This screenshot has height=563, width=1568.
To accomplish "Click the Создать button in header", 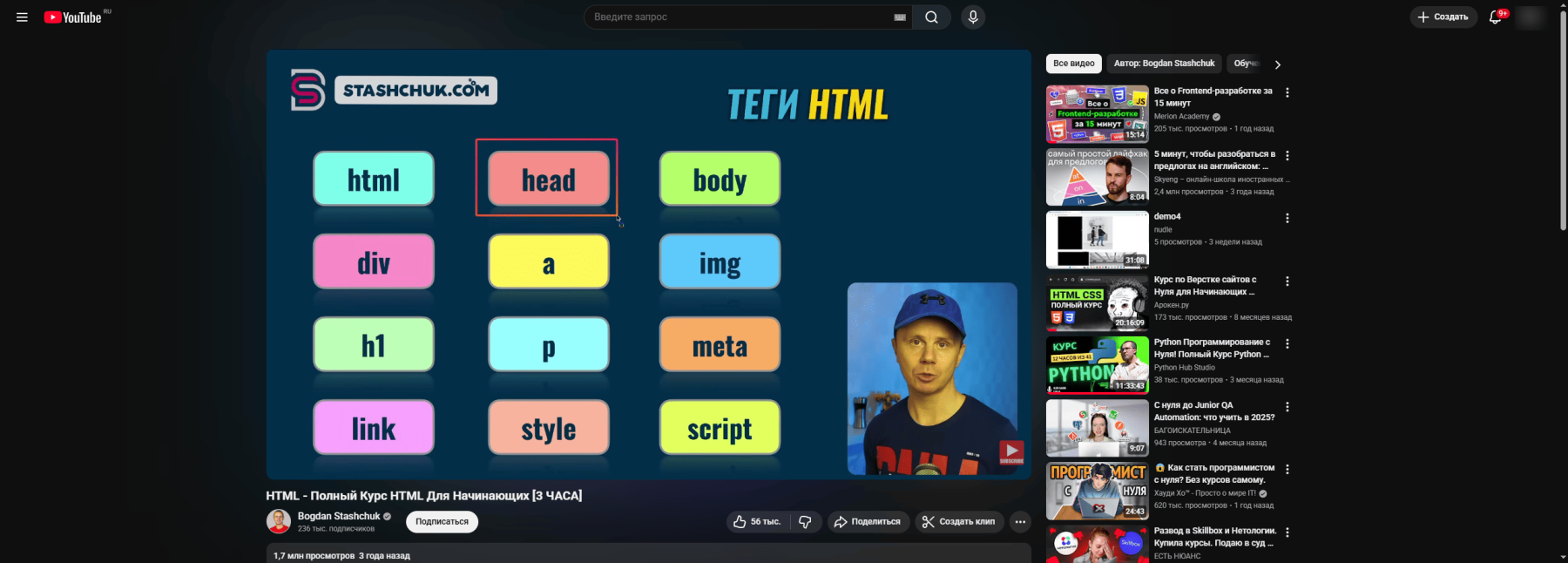I will coord(1443,17).
